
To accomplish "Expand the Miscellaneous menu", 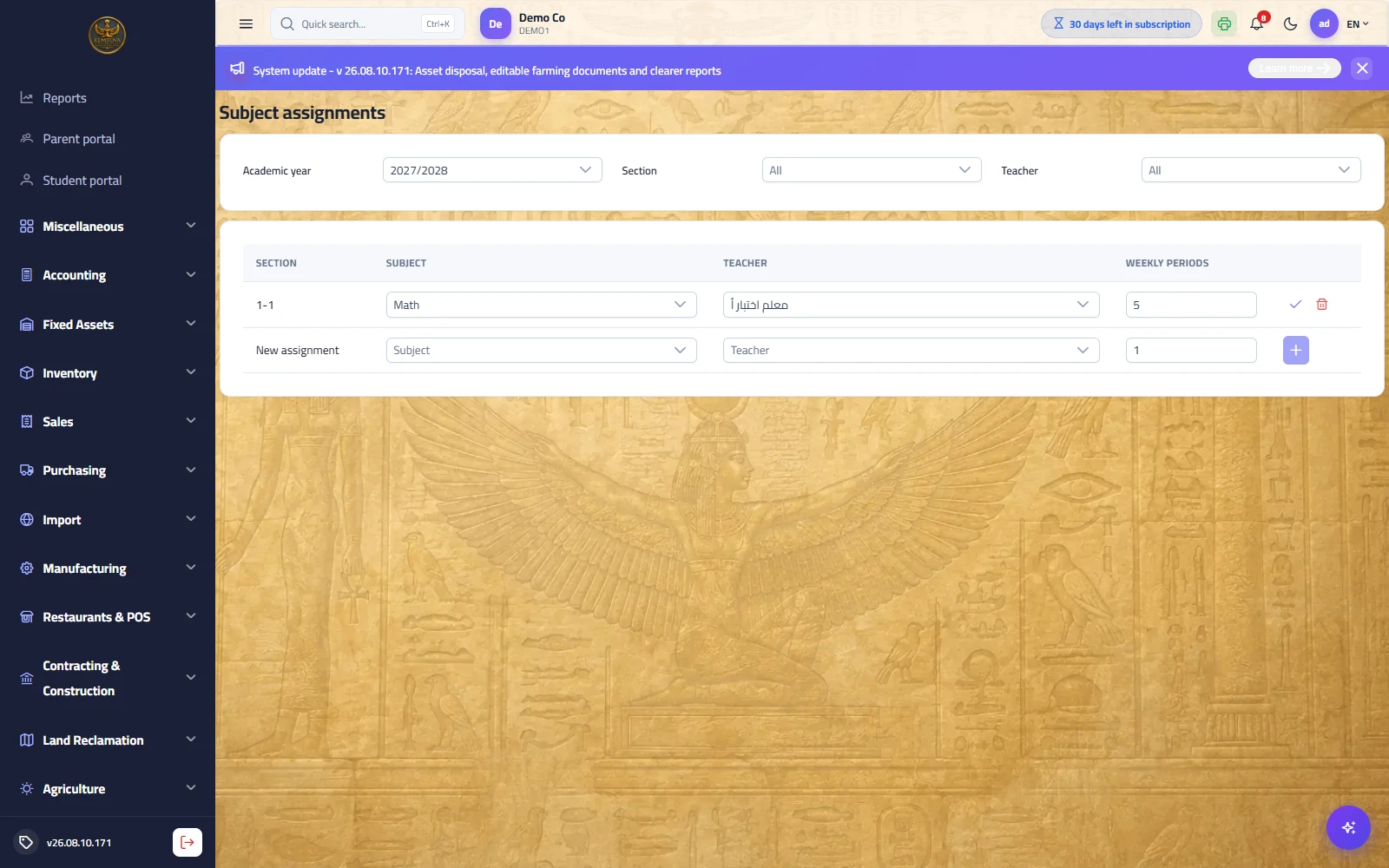I will pos(108,227).
